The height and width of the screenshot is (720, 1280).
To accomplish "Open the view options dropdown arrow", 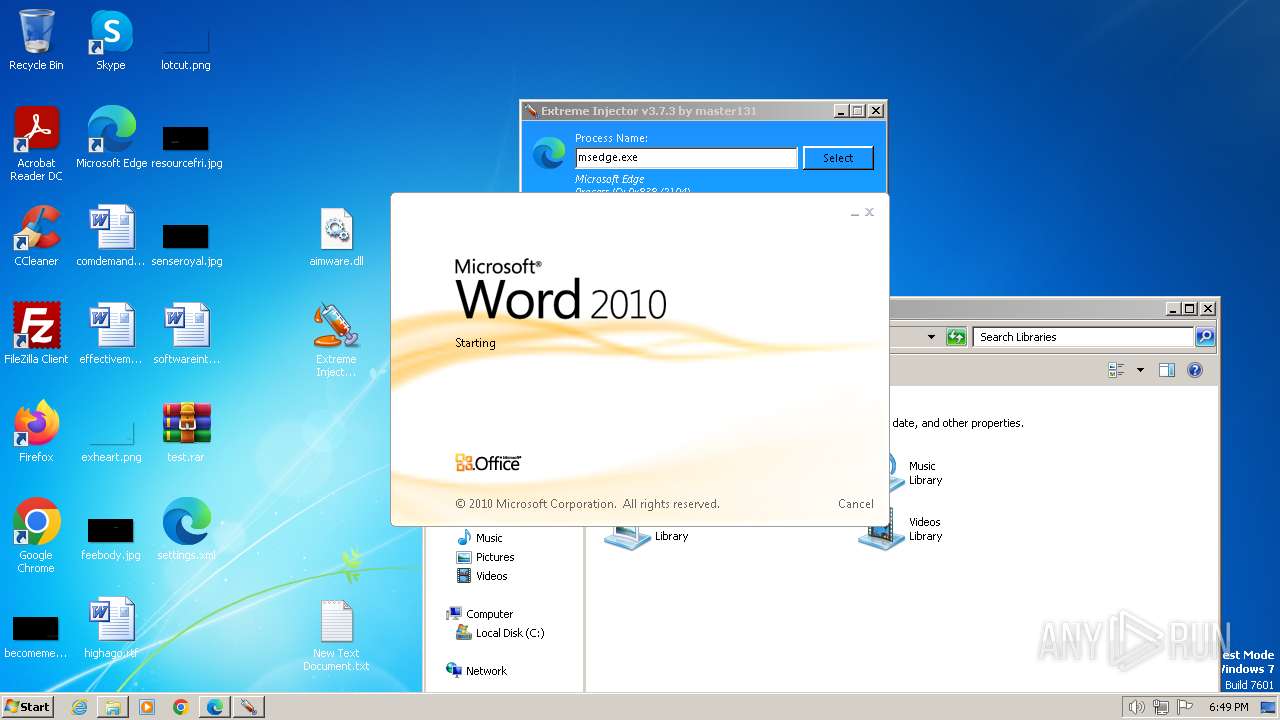I will pyautogui.click(x=1140, y=370).
